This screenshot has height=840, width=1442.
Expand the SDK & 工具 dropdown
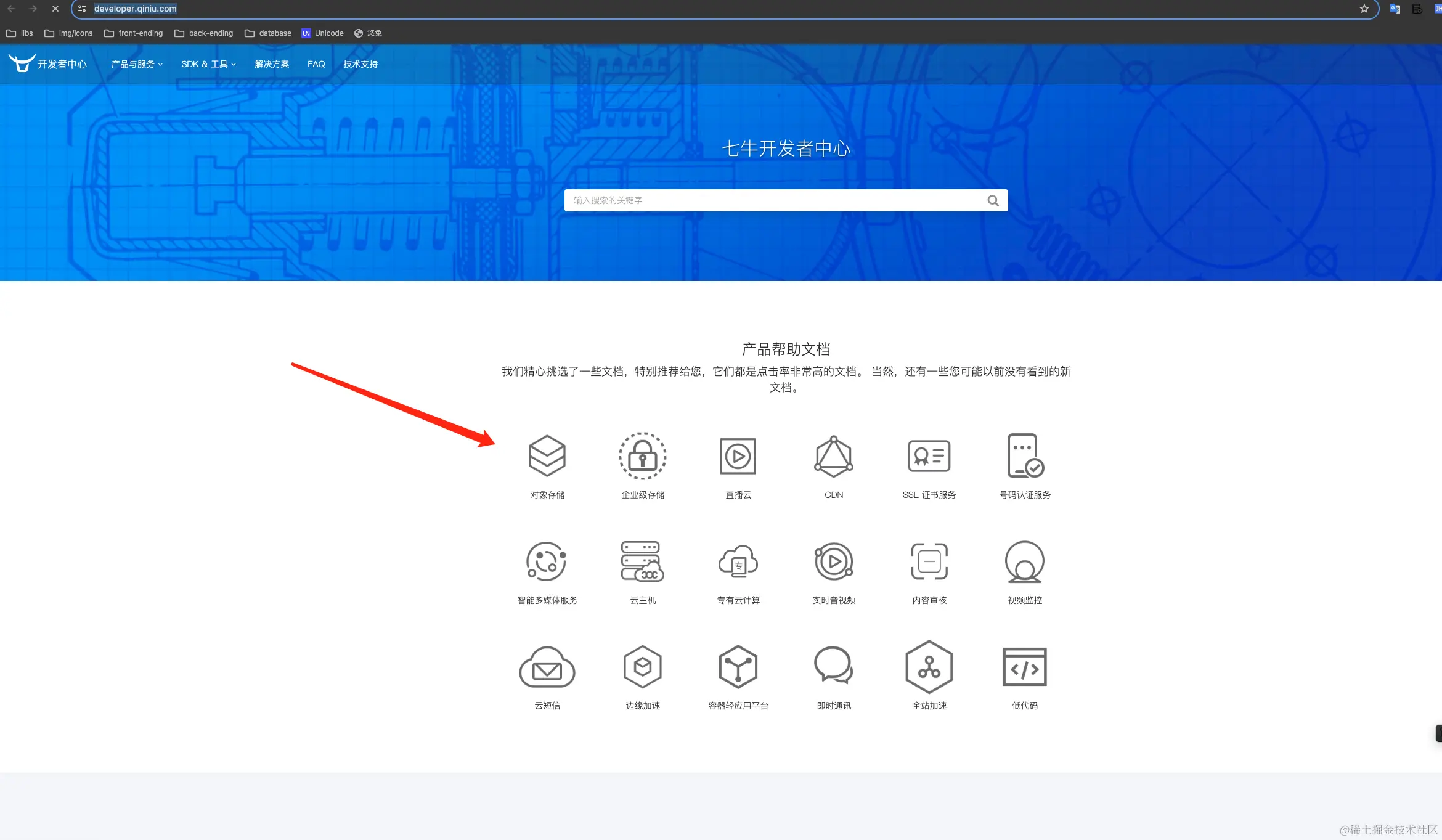point(208,64)
